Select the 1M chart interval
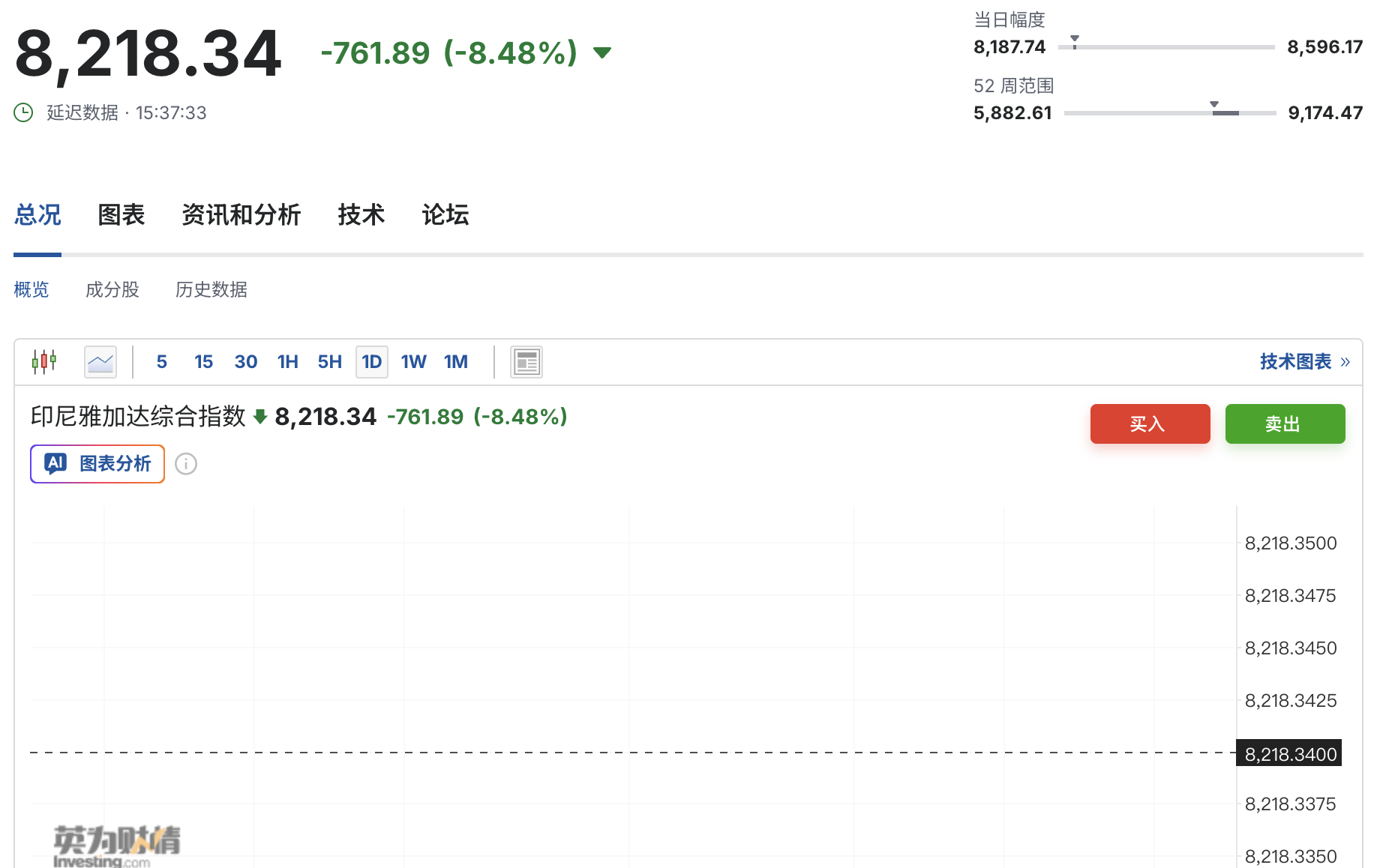The height and width of the screenshot is (868, 1392). pos(455,362)
